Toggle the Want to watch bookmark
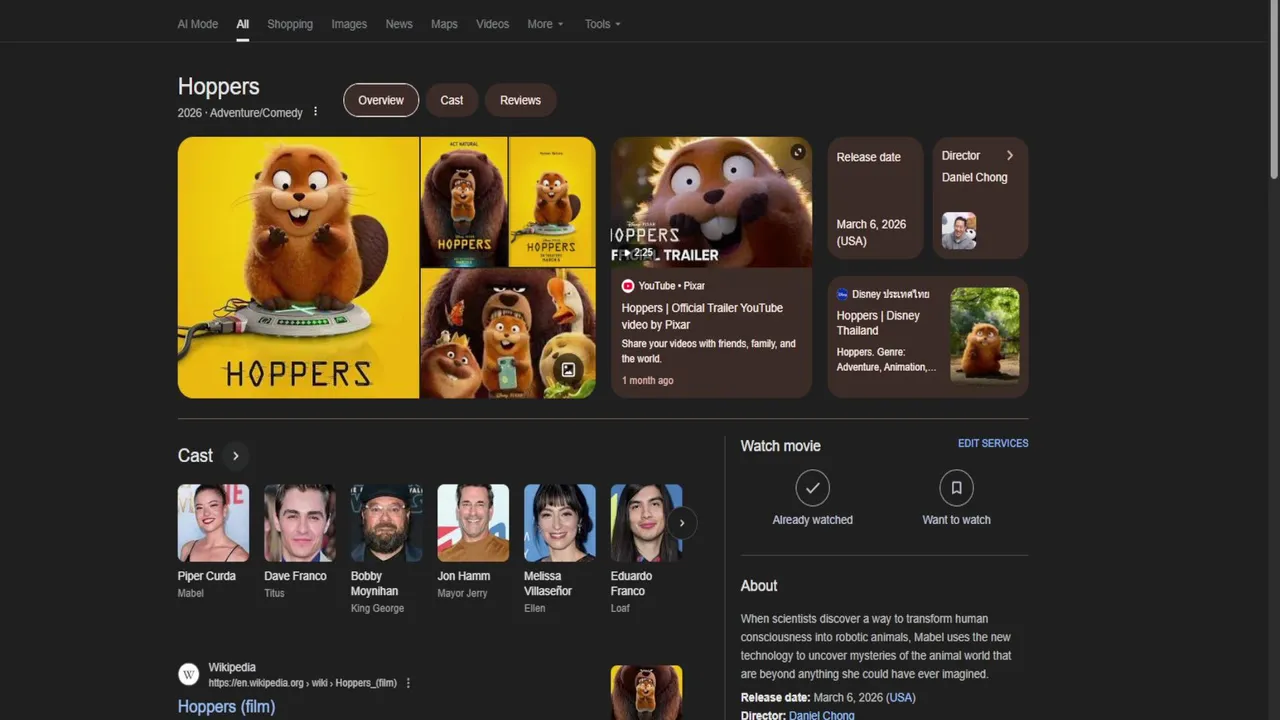 coord(956,488)
